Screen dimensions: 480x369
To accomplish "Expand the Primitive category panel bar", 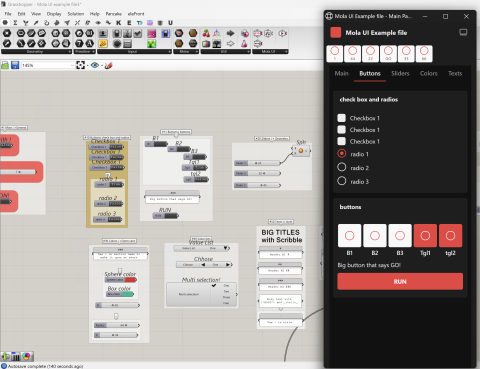I will pyautogui.click(x=85, y=52).
